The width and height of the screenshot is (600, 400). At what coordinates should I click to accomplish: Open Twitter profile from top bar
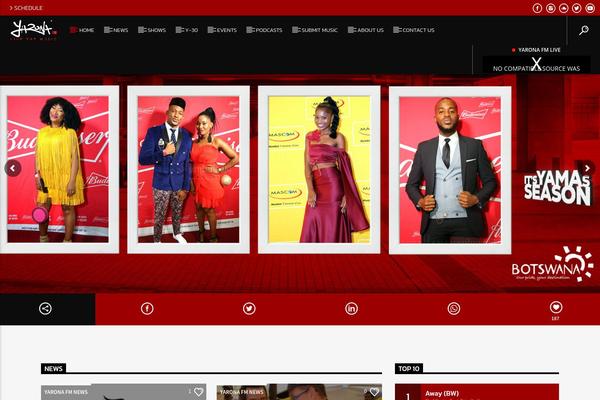[x=577, y=8]
